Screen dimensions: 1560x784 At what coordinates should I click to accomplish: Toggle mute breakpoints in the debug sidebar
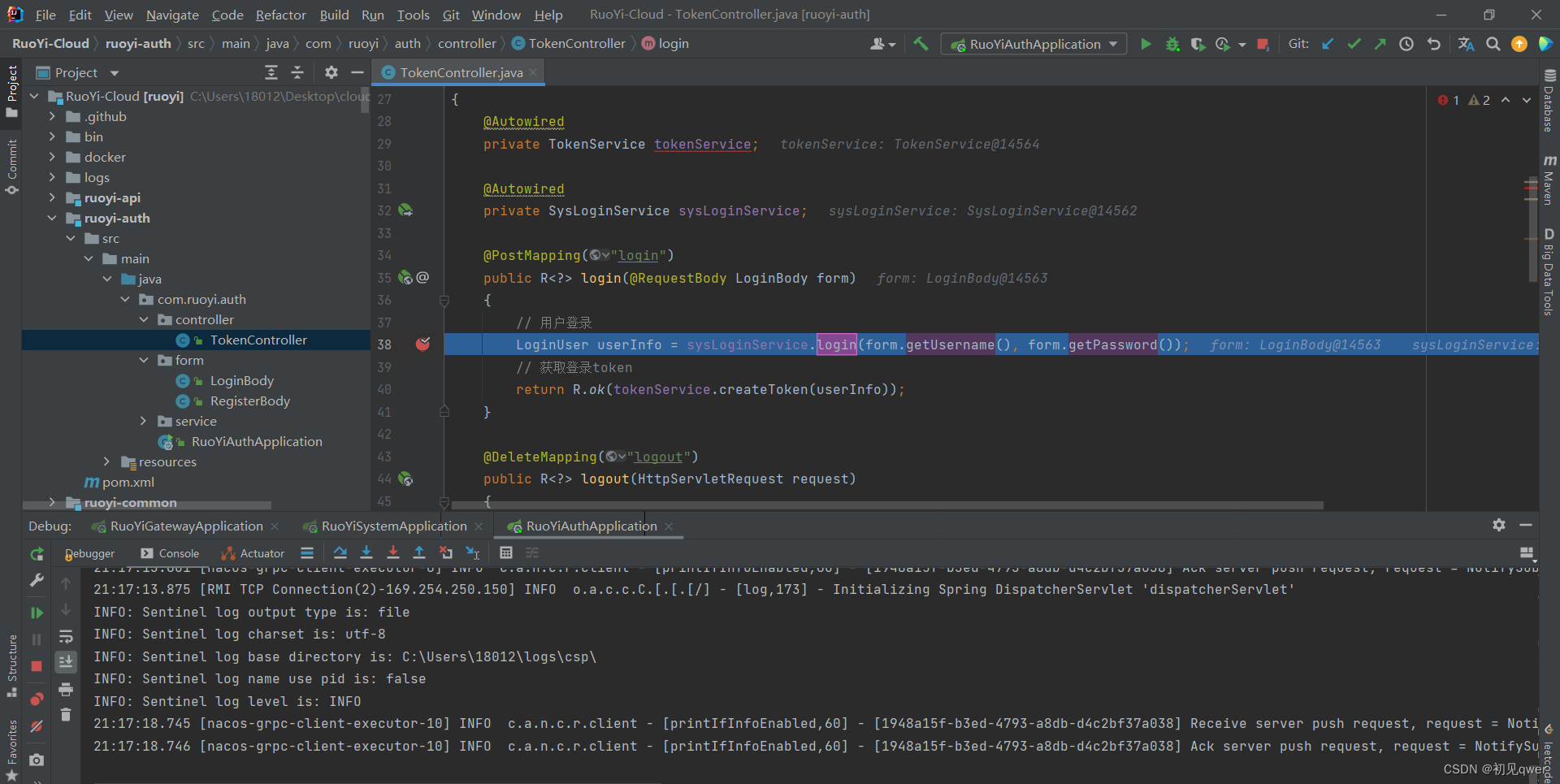click(37, 726)
